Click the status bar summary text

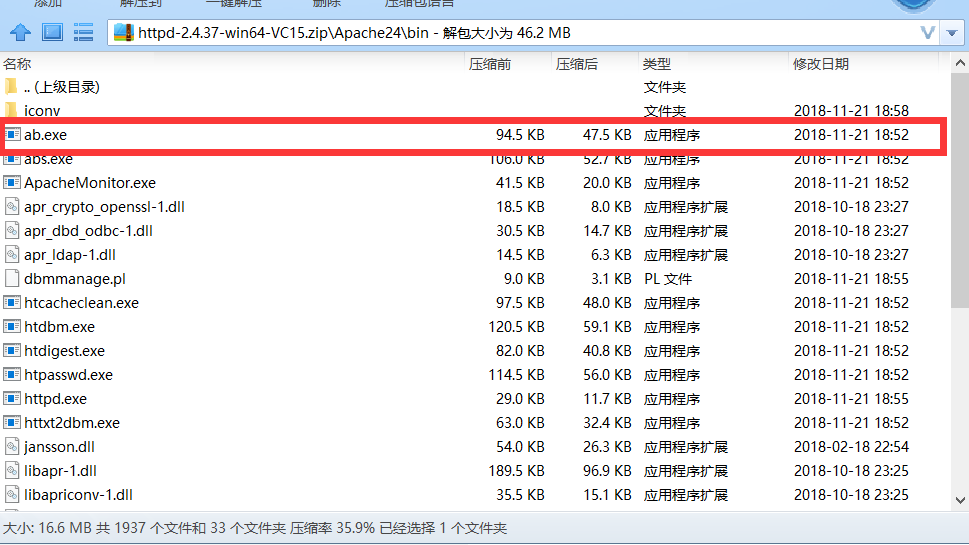(x=255, y=528)
